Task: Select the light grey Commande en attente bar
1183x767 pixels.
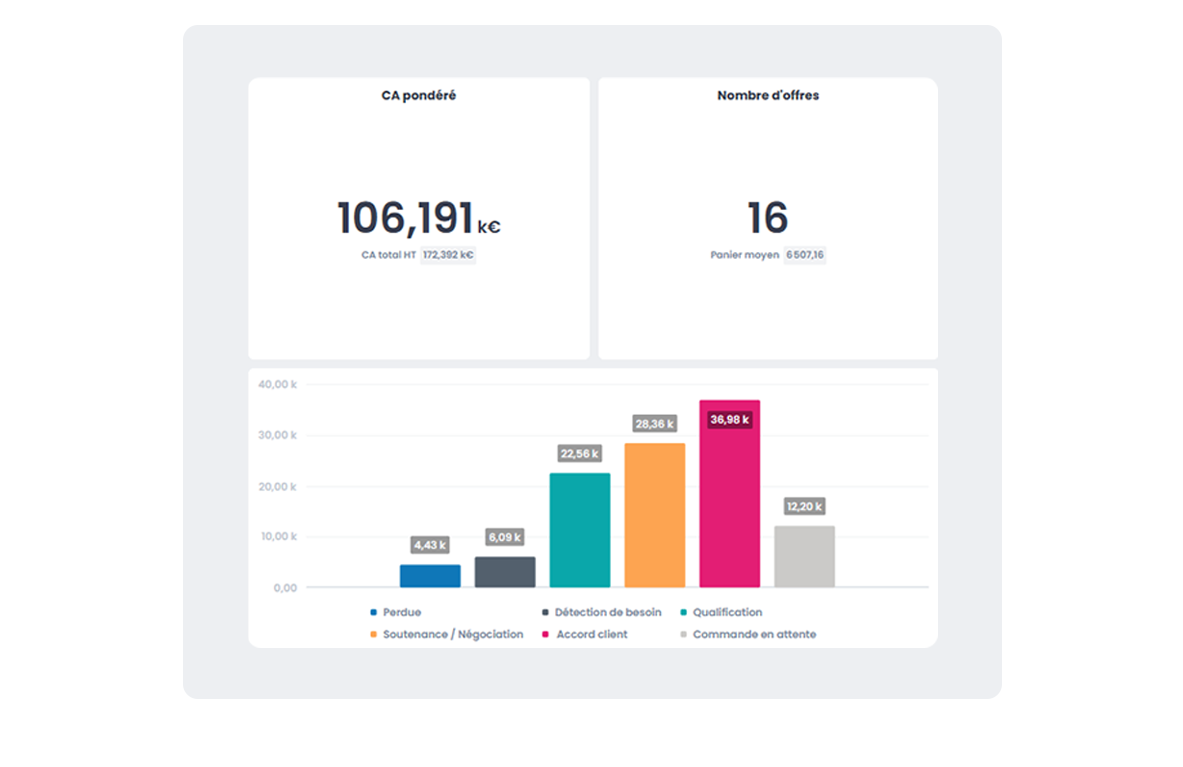Action: [804, 557]
